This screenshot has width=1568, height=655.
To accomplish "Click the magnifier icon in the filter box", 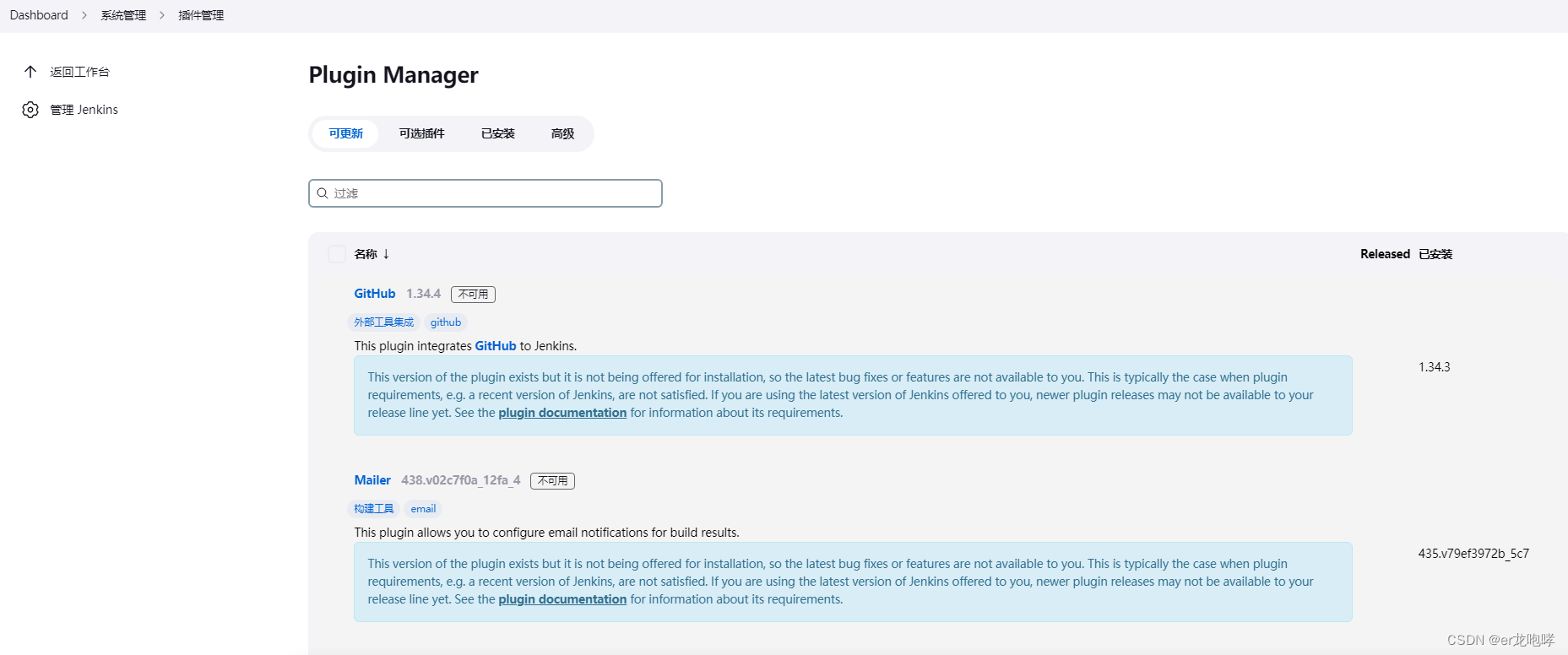I will point(323,193).
